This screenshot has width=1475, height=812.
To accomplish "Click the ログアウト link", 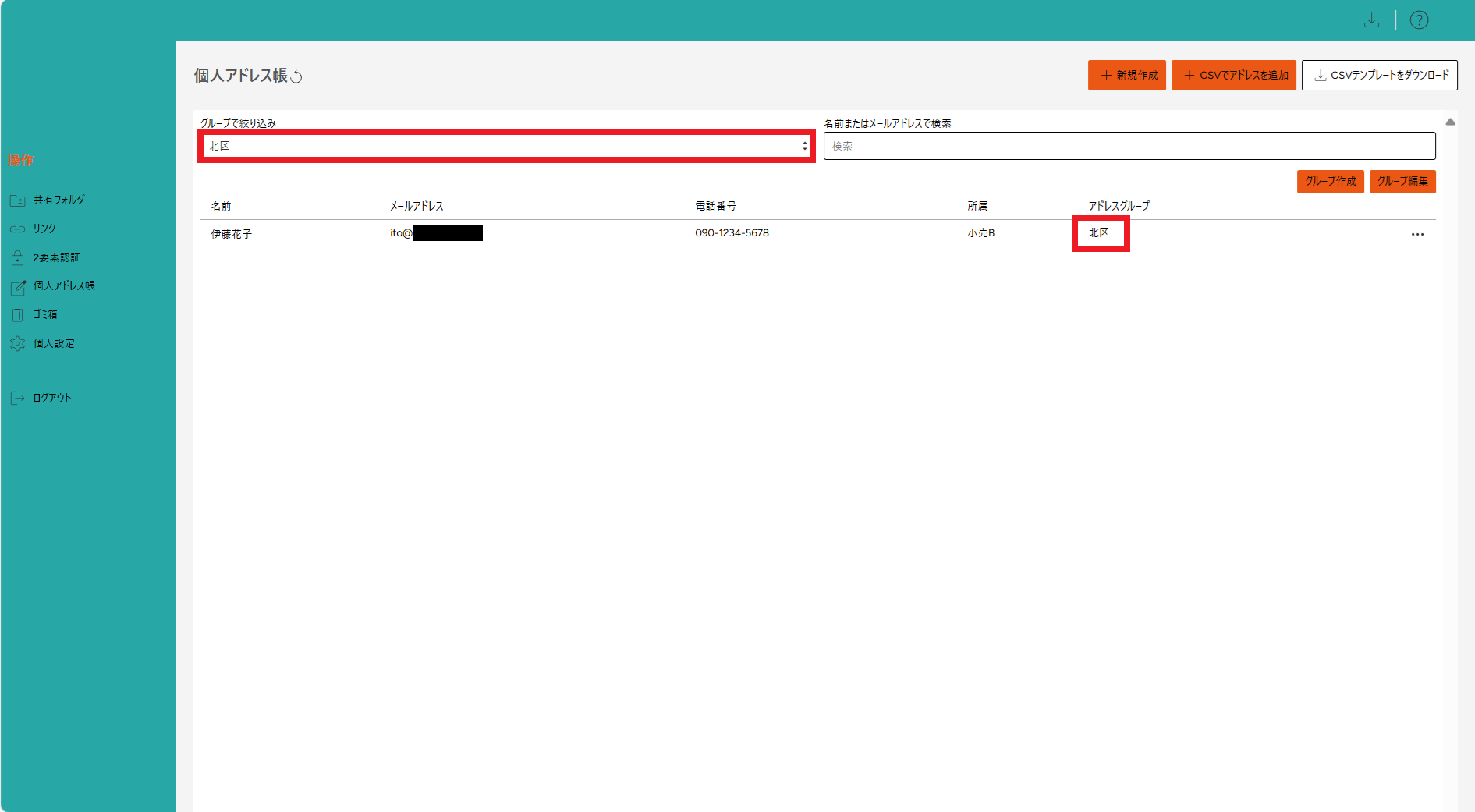I will click(51, 398).
